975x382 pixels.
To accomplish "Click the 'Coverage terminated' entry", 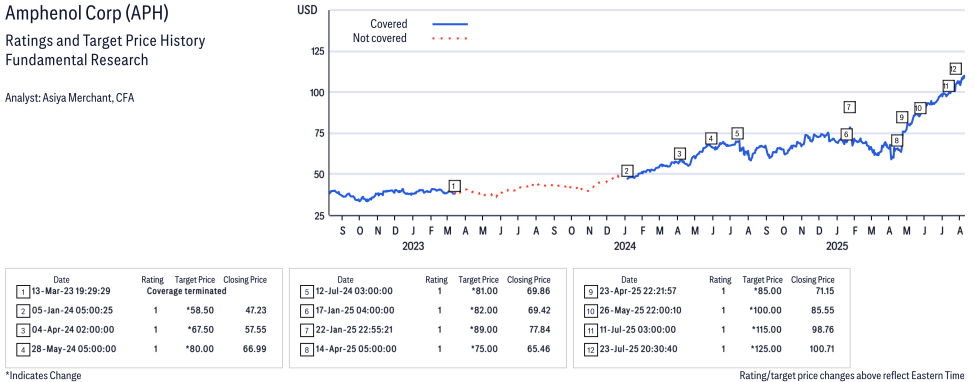I will click(186, 291).
